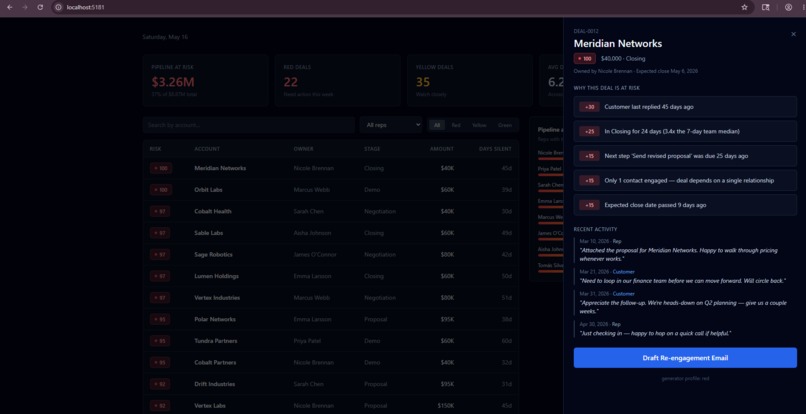Reload the page with the refresh icon
This screenshot has height=414, width=806.
(40, 7)
